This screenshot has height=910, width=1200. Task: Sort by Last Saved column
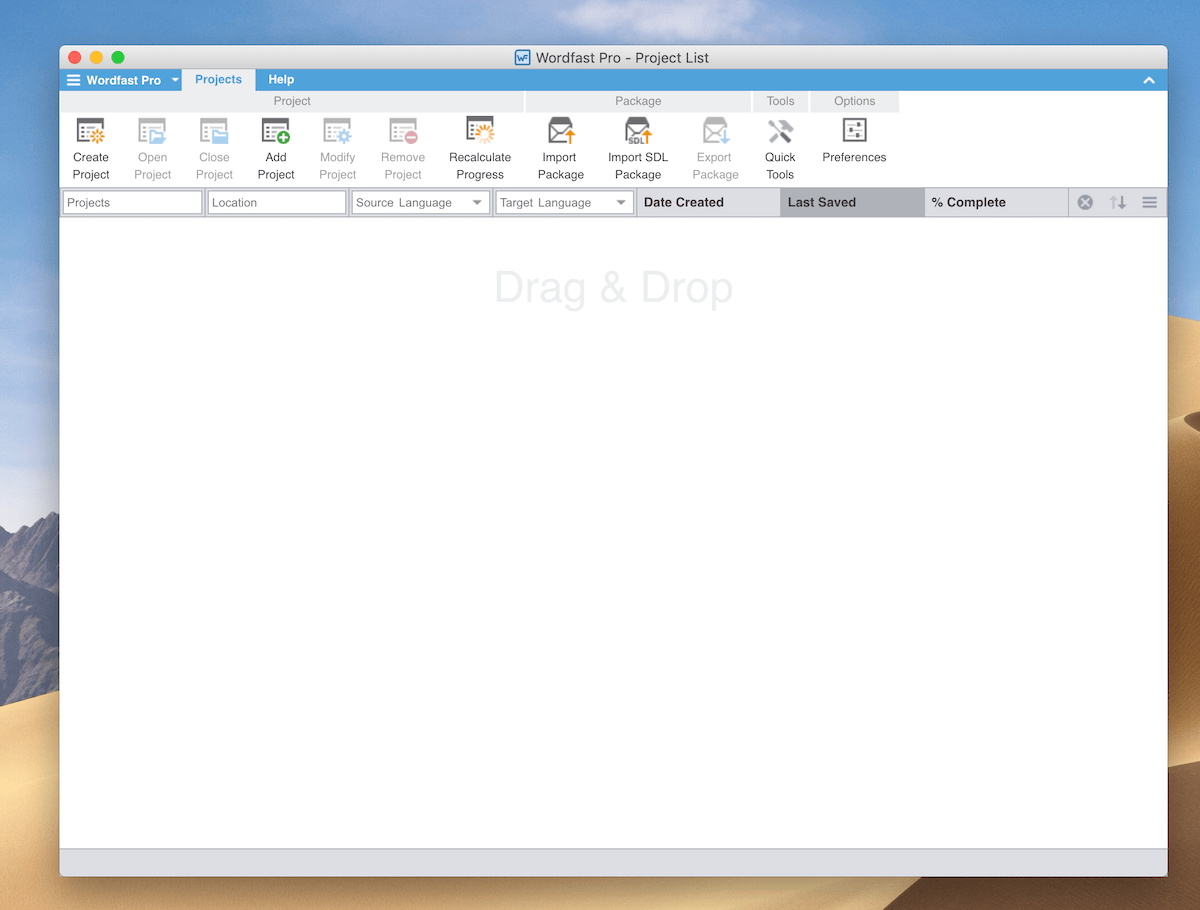(x=852, y=202)
